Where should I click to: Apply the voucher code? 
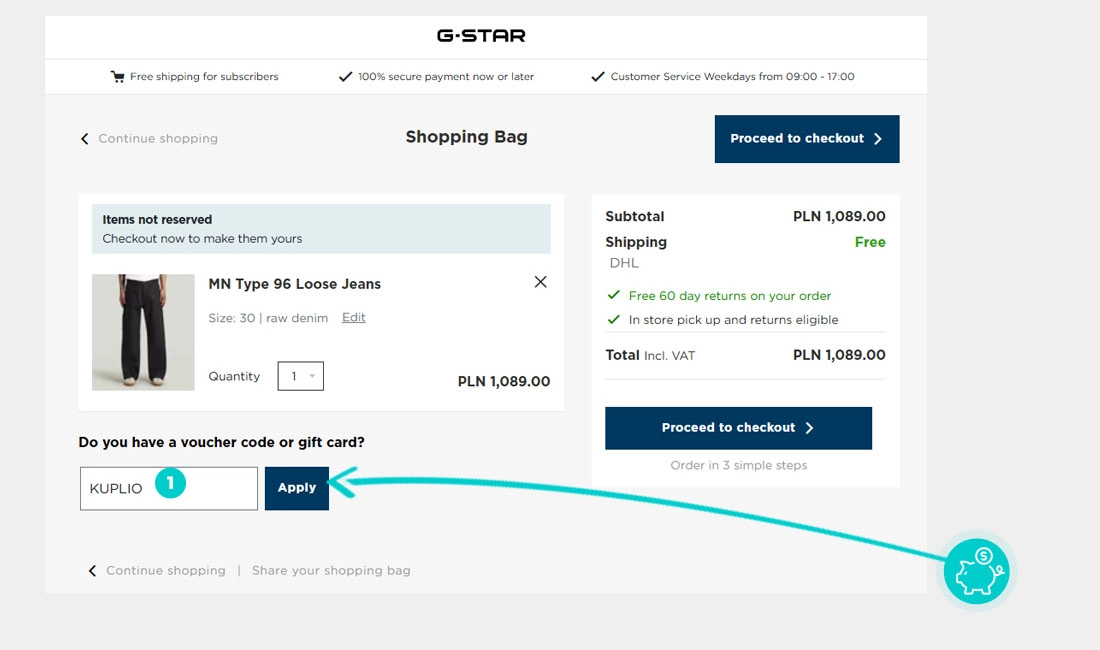point(296,488)
